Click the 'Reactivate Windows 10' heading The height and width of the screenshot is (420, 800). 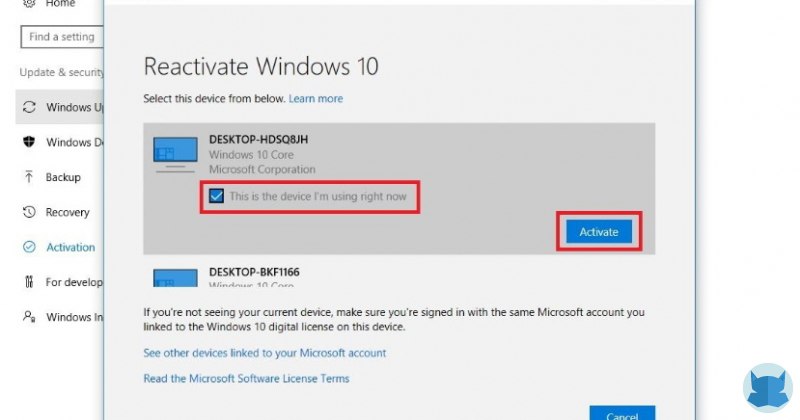tap(261, 66)
